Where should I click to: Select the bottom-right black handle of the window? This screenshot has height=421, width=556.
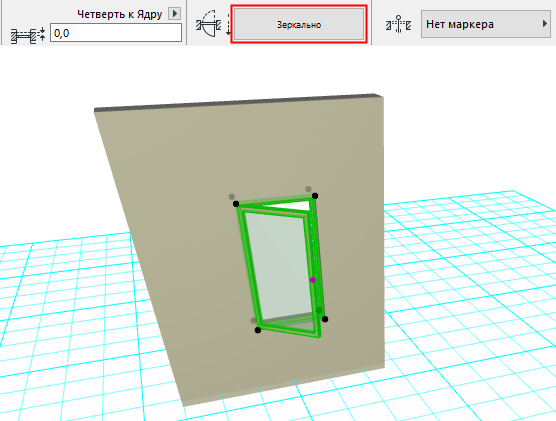coord(325,319)
